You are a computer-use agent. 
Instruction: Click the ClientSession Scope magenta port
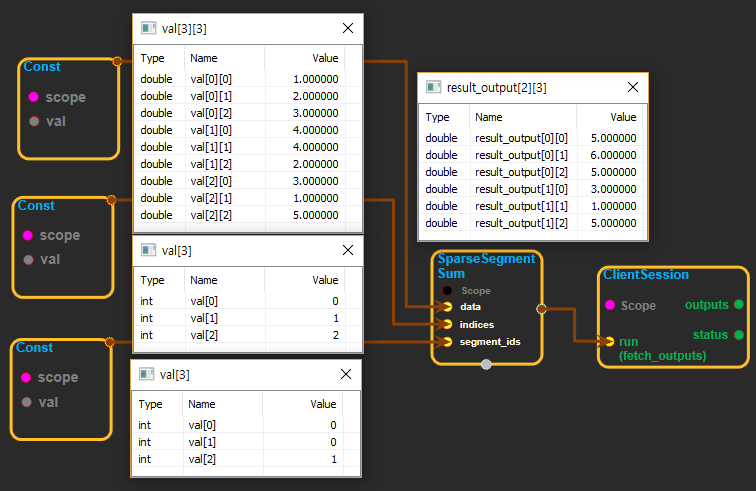pyautogui.click(x=609, y=305)
